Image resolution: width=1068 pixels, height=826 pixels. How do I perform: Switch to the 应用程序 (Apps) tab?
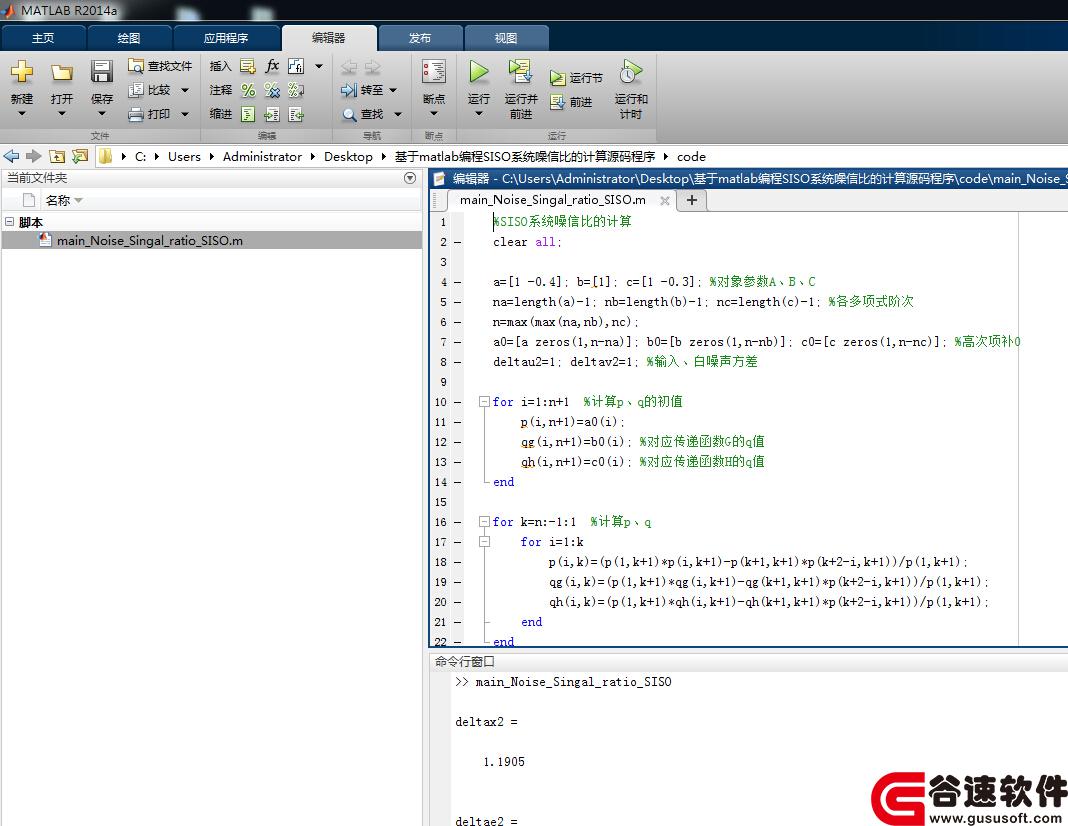[x=226, y=38]
